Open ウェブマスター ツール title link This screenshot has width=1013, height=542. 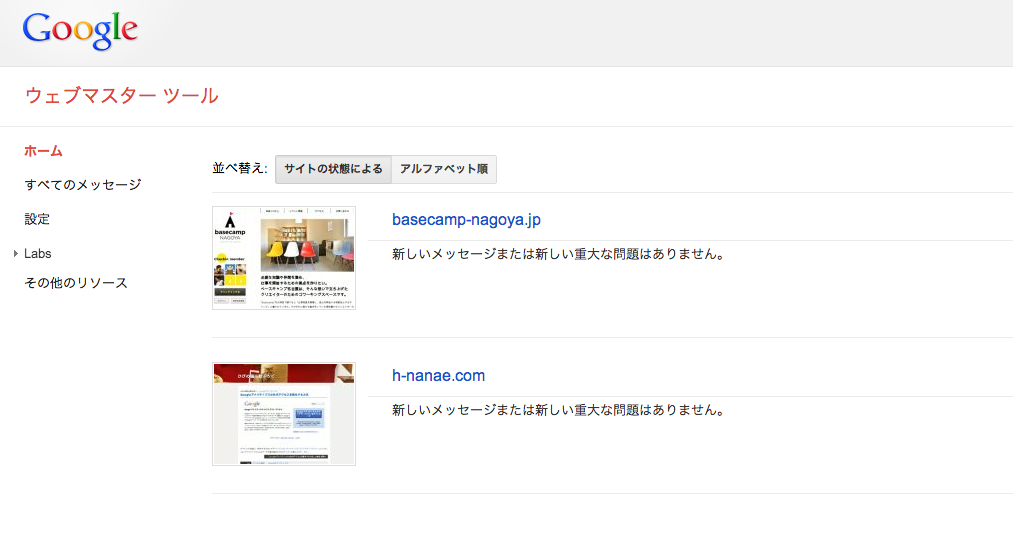[x=121, y=96]
